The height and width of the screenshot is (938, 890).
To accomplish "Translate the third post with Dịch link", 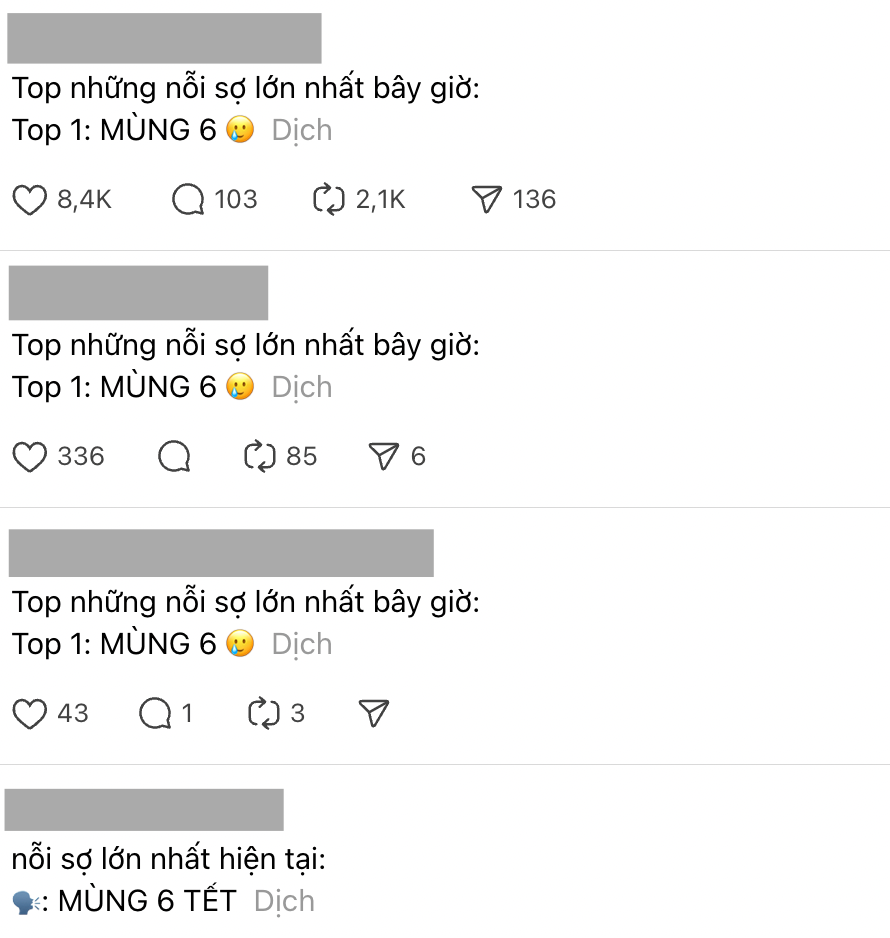I will [x=302, y=644].
